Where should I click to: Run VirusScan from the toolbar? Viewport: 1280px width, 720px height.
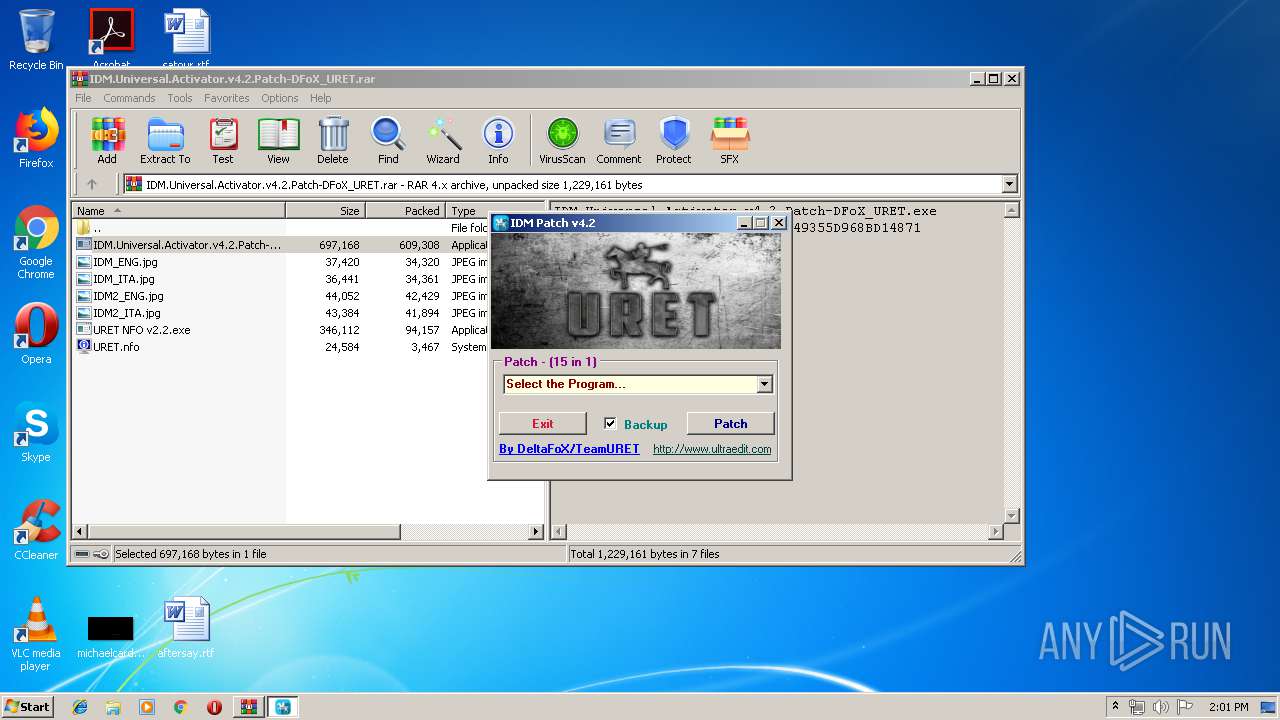tap(562, 140)
